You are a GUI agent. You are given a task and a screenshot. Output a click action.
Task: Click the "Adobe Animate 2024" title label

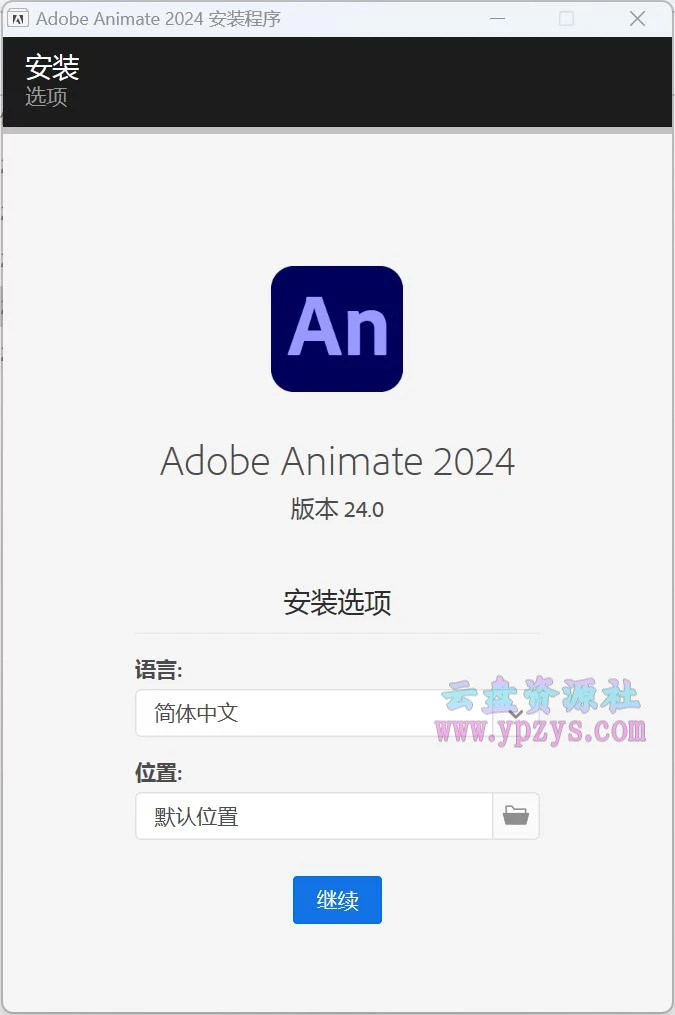[337, 461]
